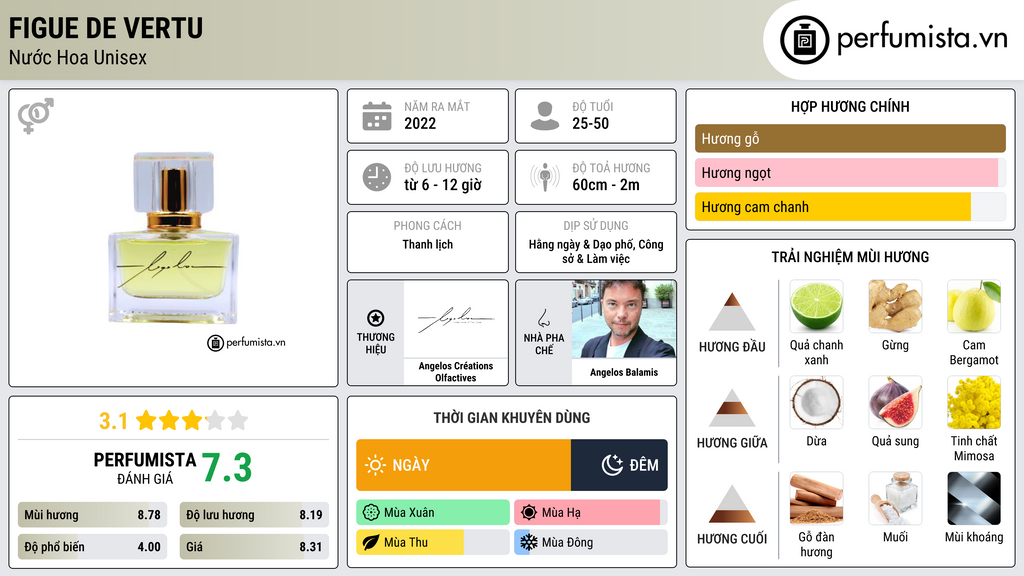Click the Mùa Đông season bar
The width and height of the screenshot is (1024, 576).
(590, 543)
